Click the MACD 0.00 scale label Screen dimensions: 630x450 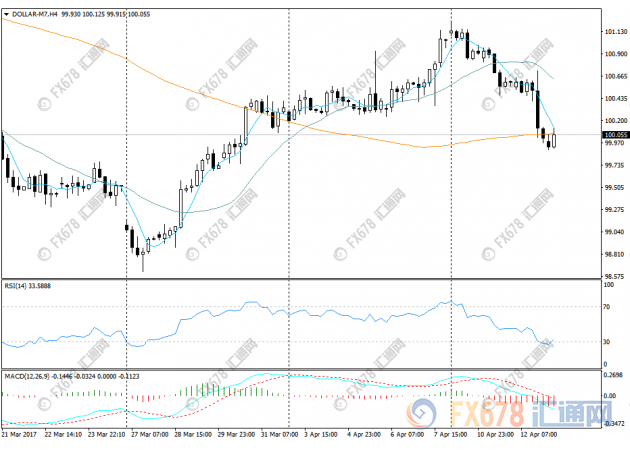pos(610,396)
